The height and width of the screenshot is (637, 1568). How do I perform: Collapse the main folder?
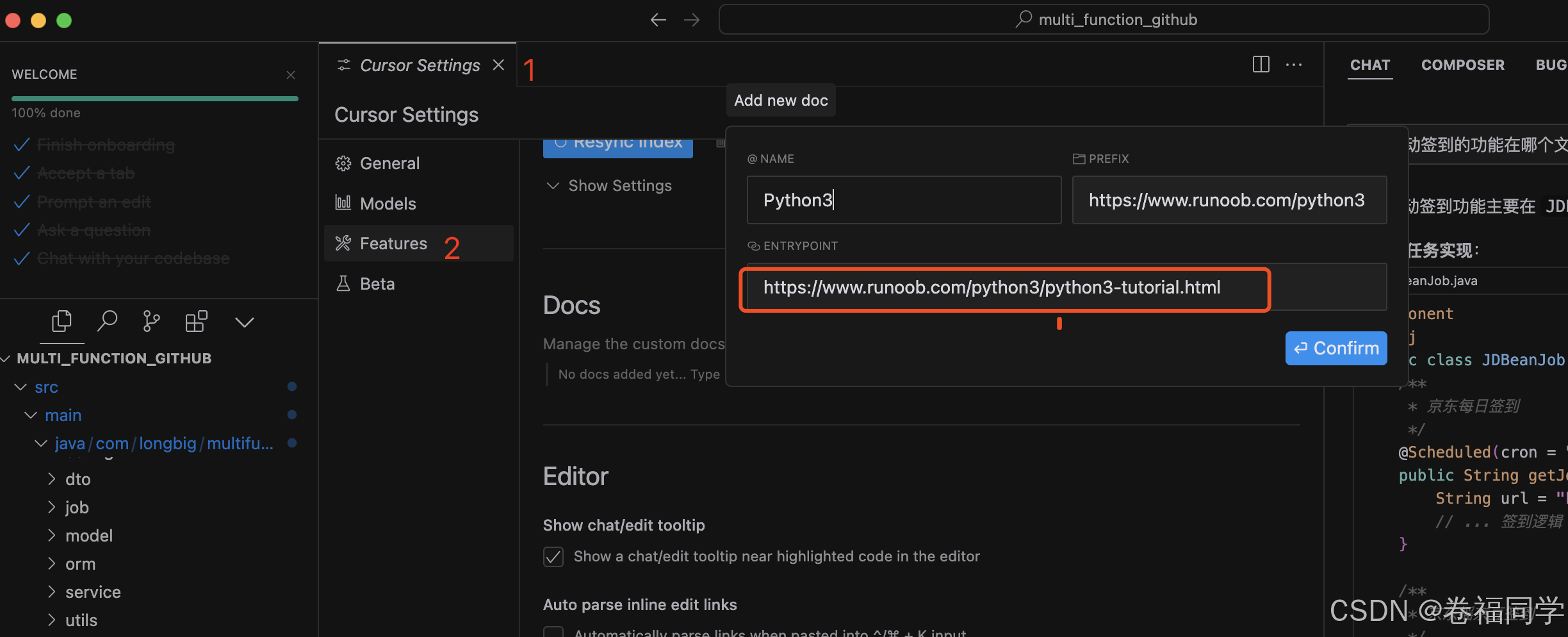click(x=63, y=415)
